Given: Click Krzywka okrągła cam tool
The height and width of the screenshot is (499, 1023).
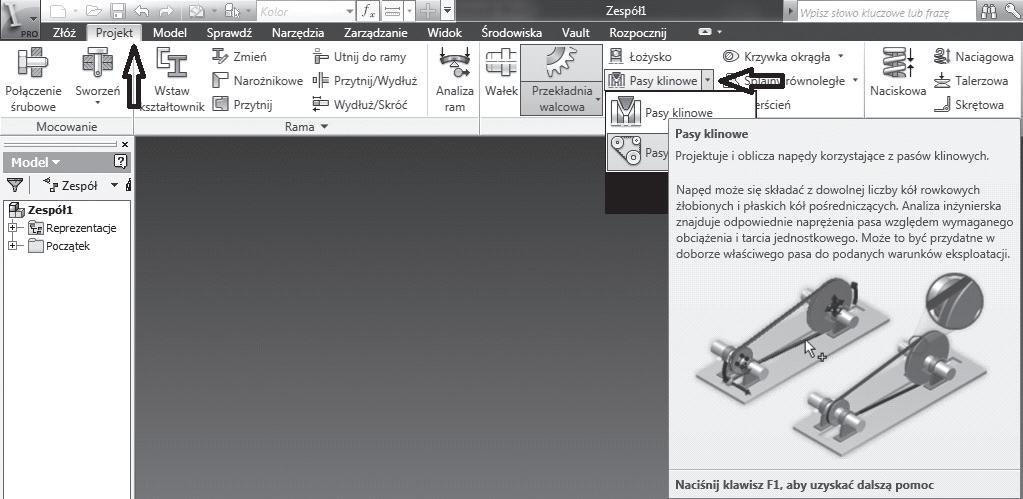Looking at the screenshot, I should point(776,57).
